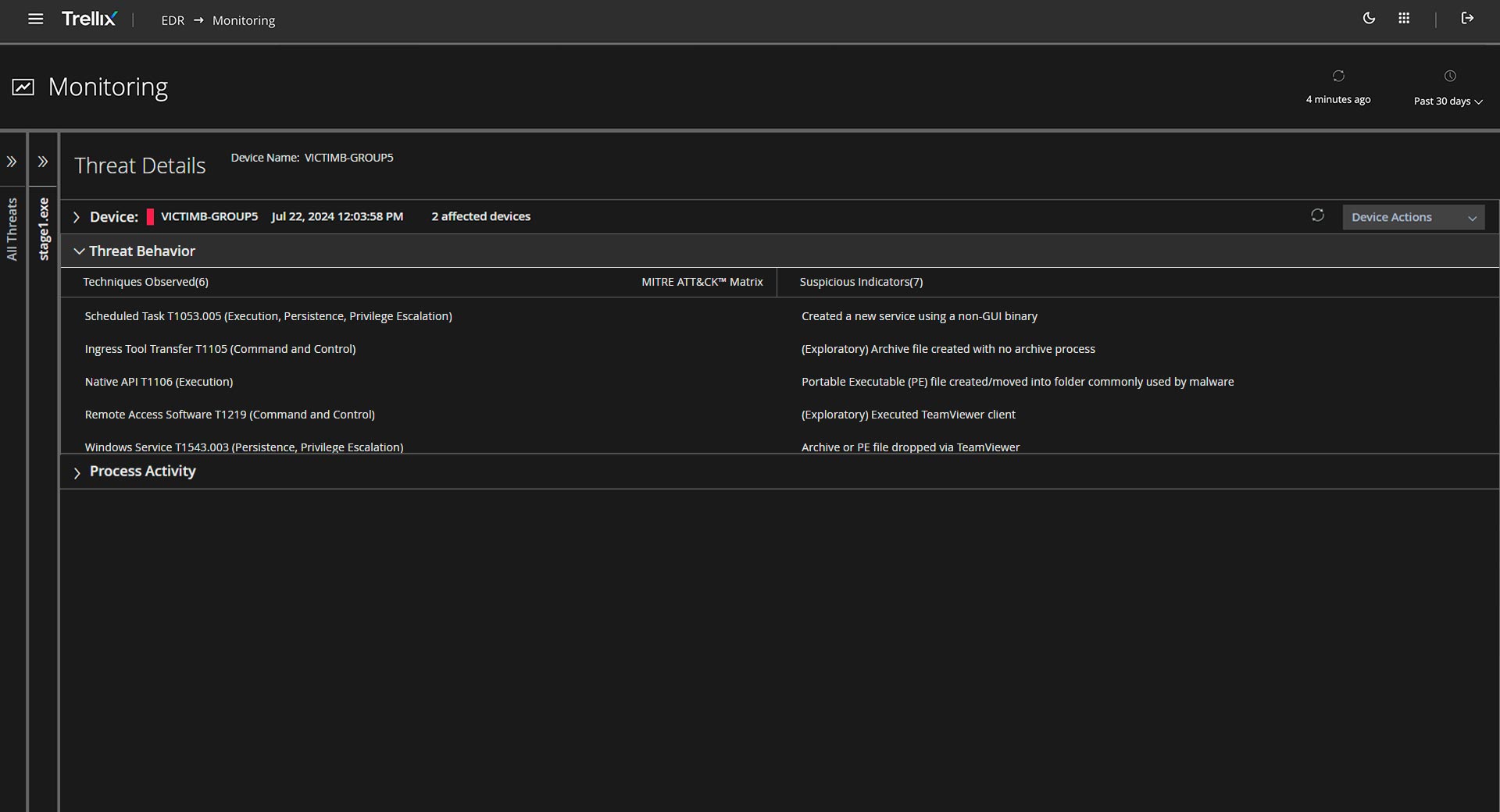Viewport: 1500px width, 812px height.
Task: Open the MITRE ATT&CK Matrix link
Action: pos(702,282)
